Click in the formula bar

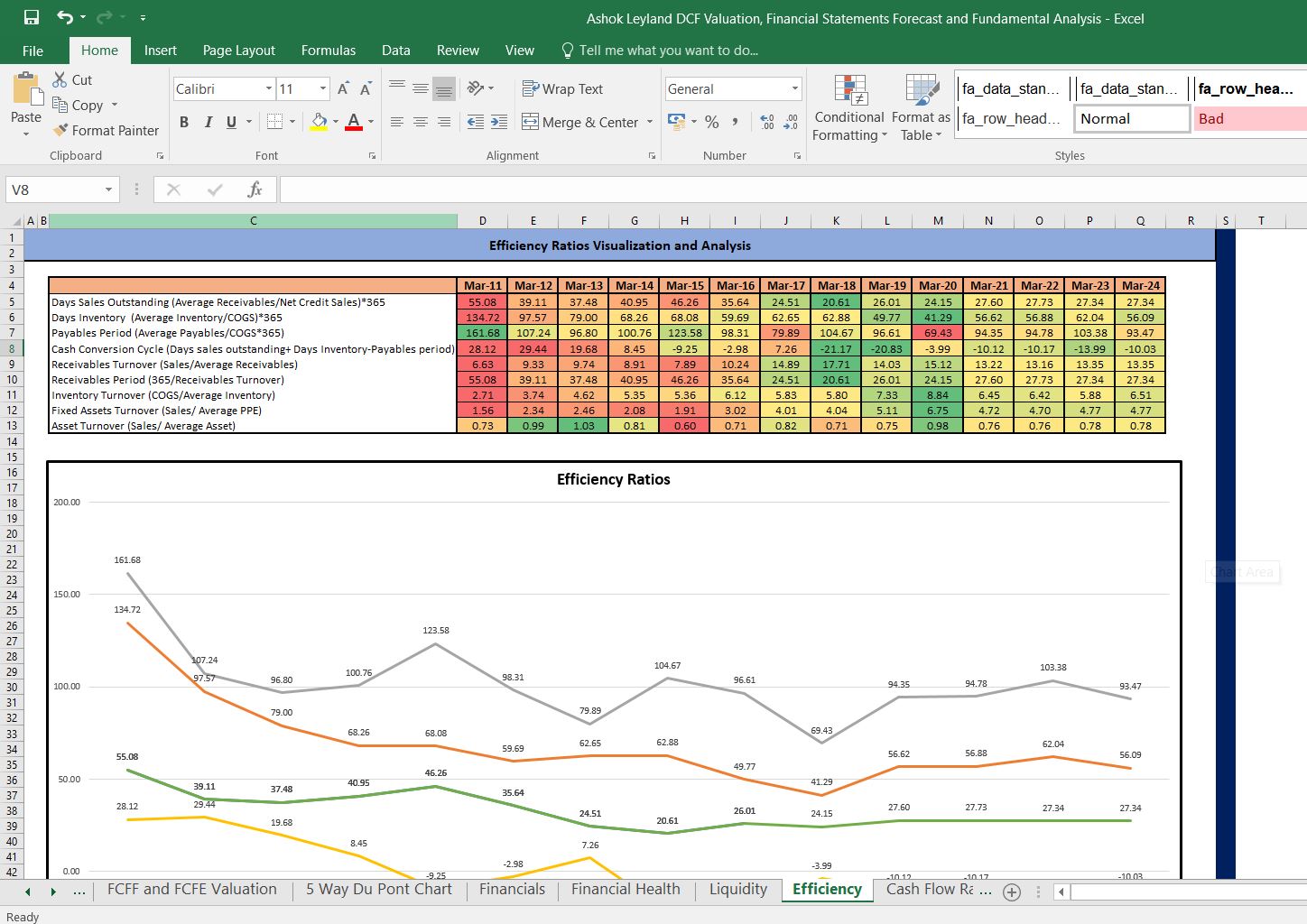[793, 189]
